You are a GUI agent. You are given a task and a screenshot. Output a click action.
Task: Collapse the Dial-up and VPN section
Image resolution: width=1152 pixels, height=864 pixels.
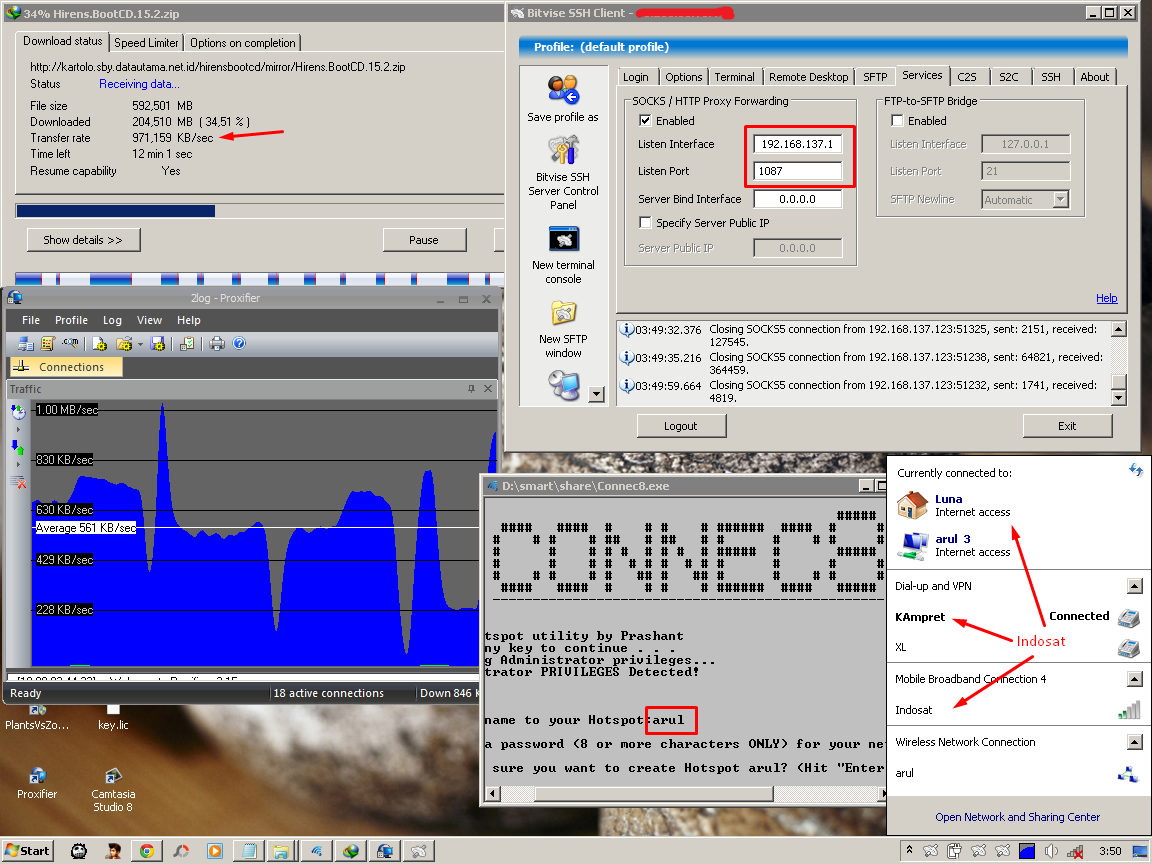[x=1135, y=586]
